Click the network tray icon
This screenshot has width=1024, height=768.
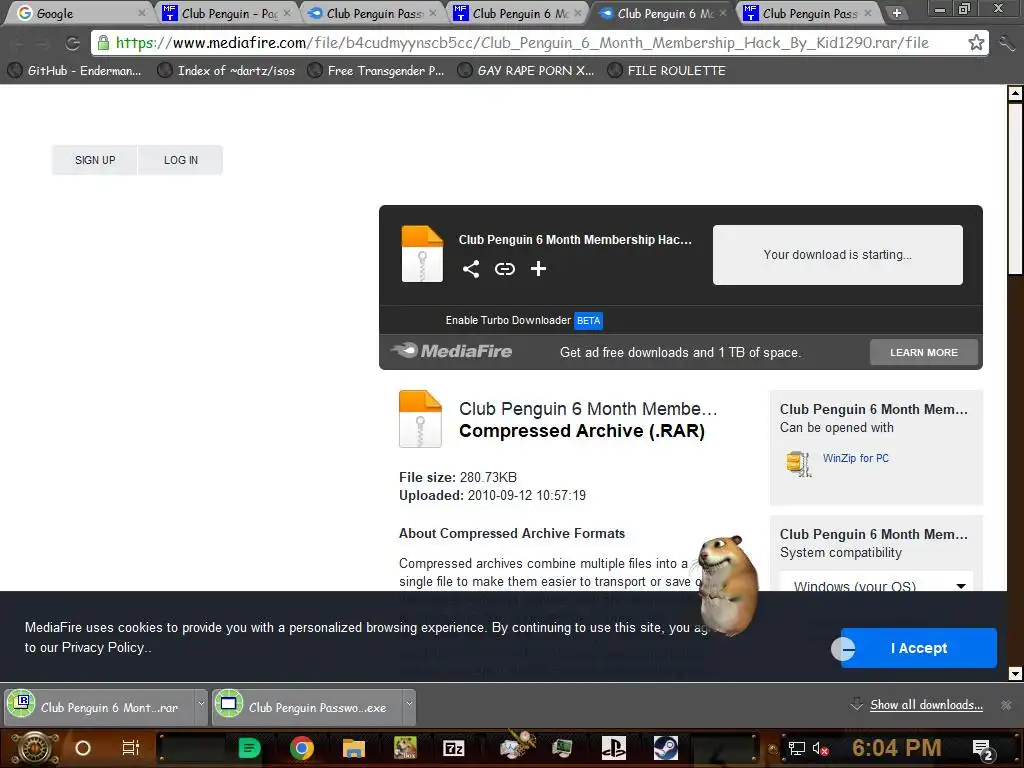click(x=796, y=748)
